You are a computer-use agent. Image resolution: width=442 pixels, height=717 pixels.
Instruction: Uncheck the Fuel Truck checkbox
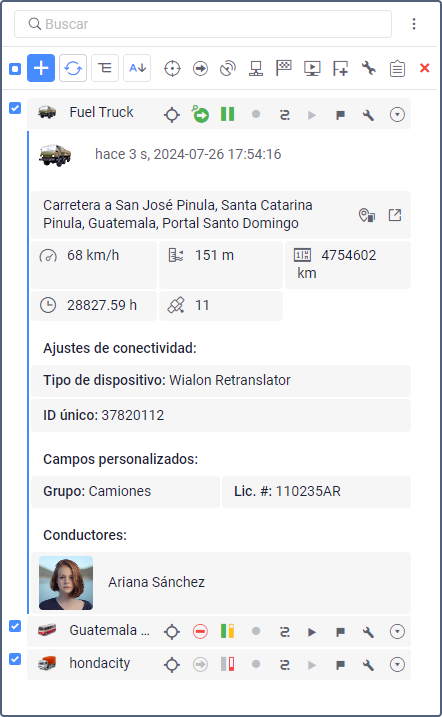pos(15,108)
